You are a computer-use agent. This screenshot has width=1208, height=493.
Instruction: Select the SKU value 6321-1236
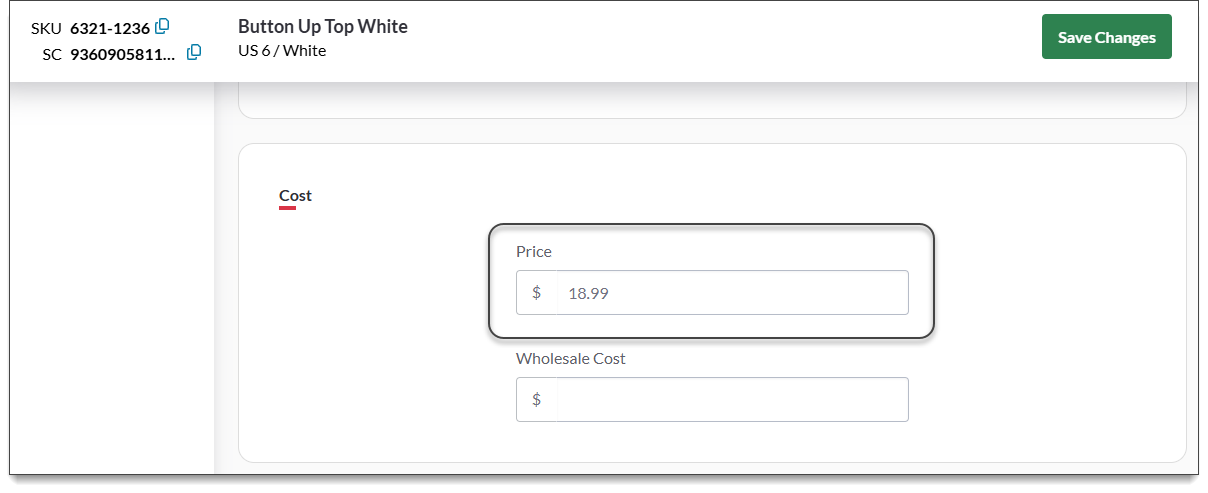tap(110, 28)
